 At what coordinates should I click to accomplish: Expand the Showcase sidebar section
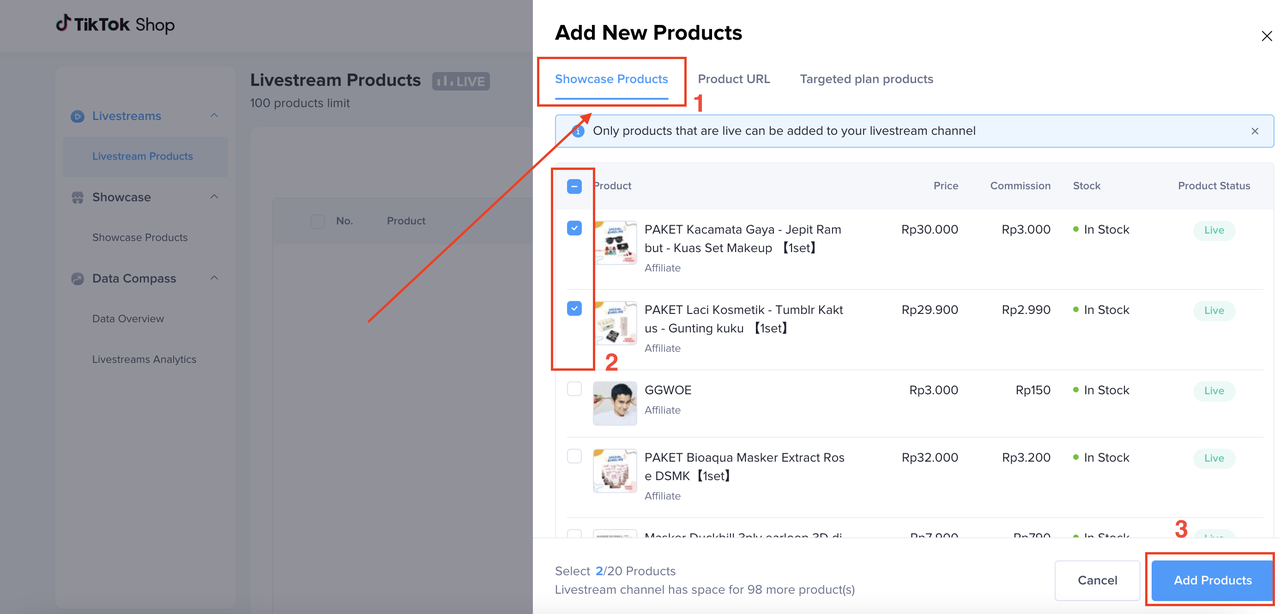[x=211, y=197]
